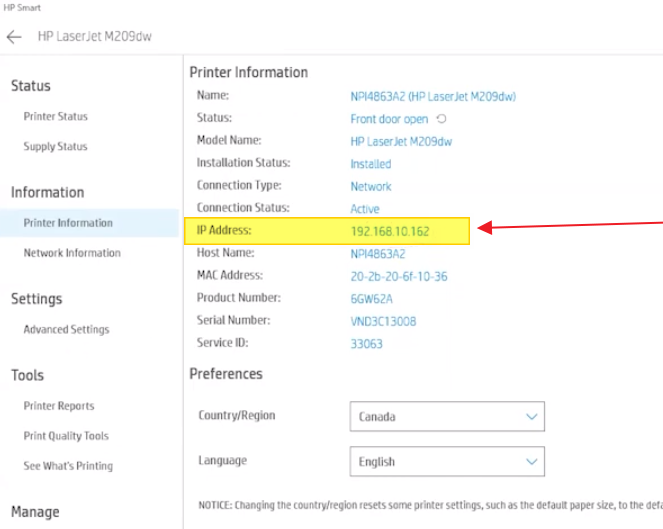Click the Status section heading in sidebar

tap(30, 86)
